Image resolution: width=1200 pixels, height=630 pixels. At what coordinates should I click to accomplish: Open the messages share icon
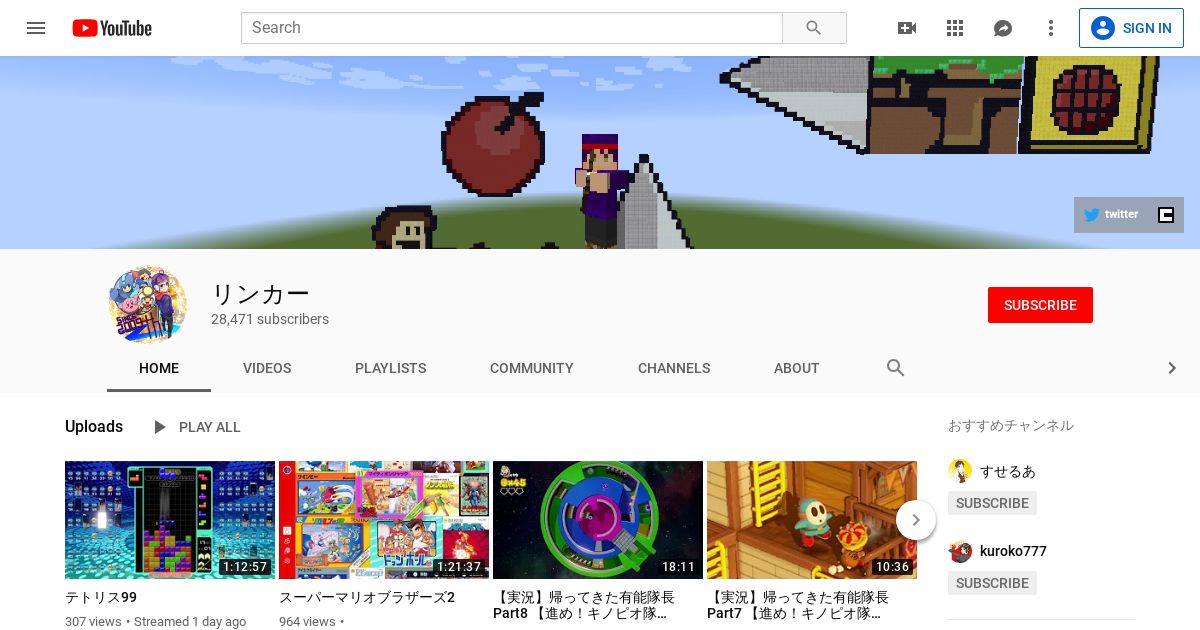point(1003,28)
